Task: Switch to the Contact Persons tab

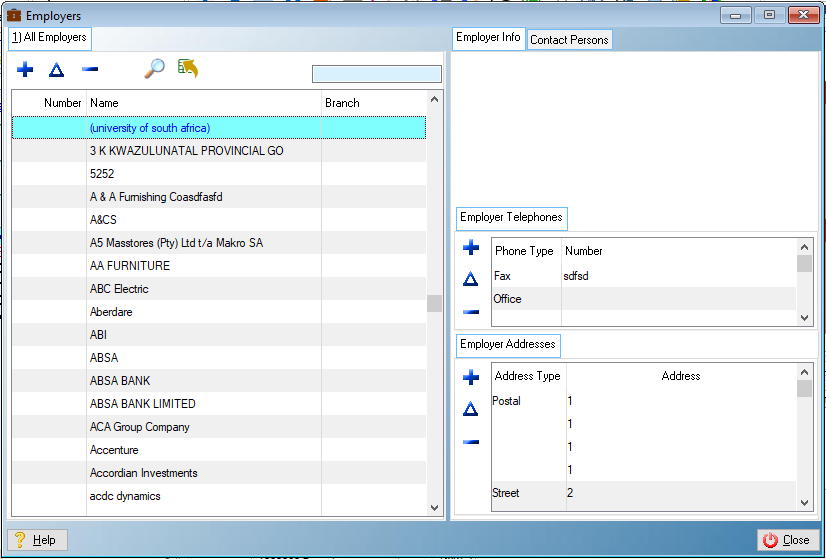Action: 569,40
